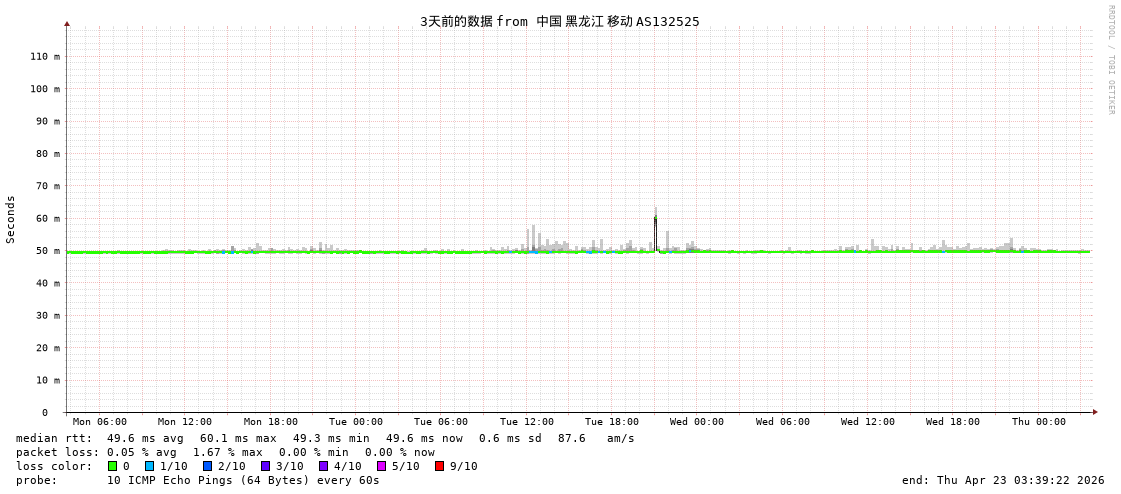Click the median rtt statistics line

(325, 438)
